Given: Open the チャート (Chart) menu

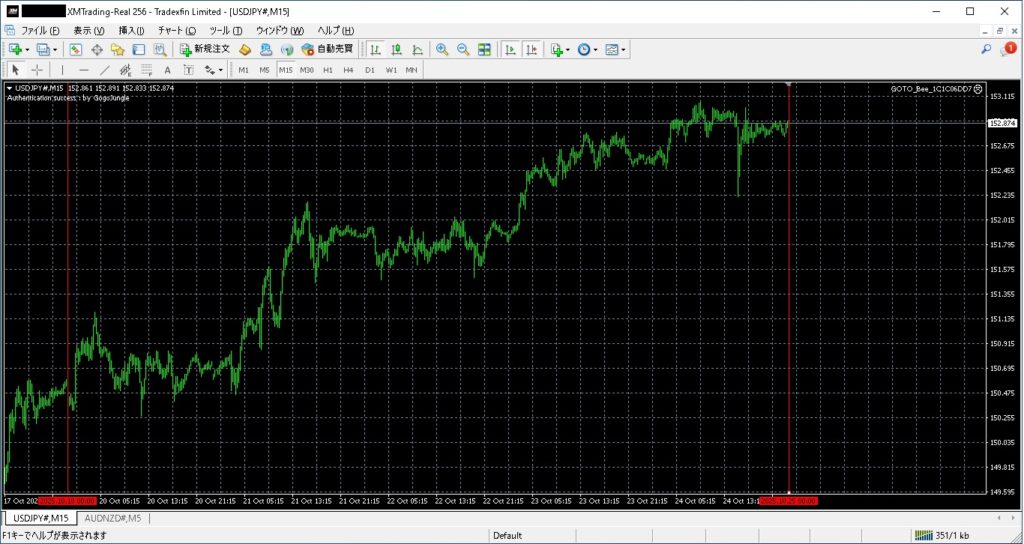Looking at the screenshot, I should pos(176,31).
